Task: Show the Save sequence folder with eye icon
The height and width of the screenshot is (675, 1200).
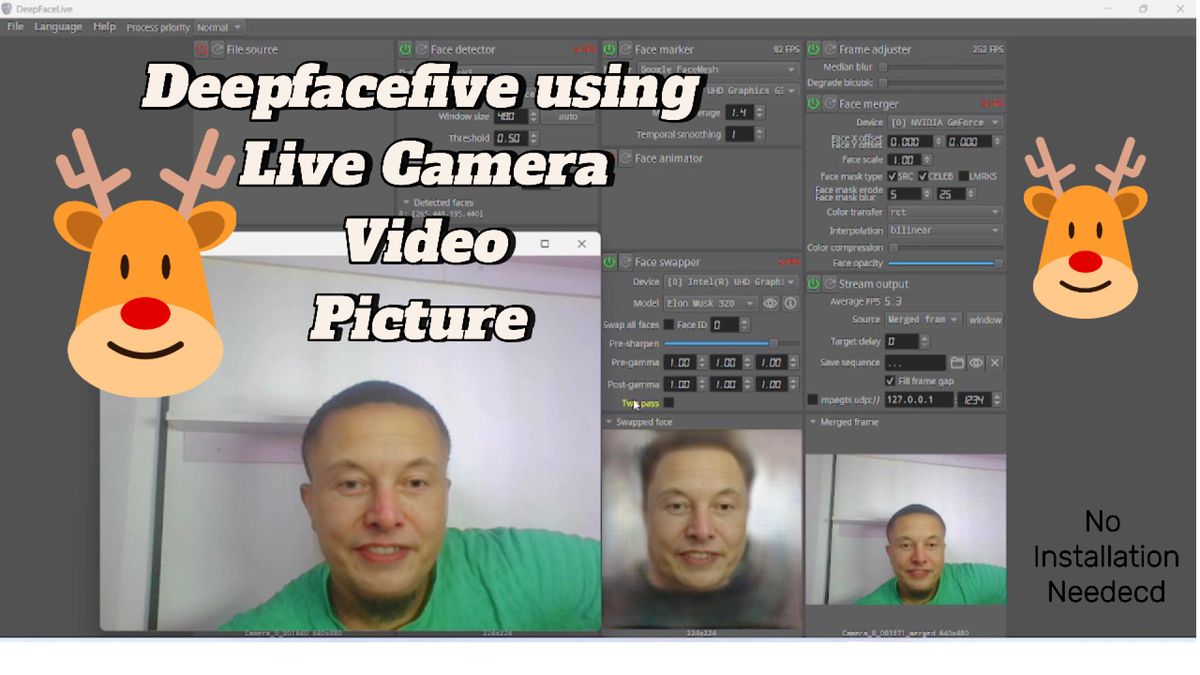Action: pyautogui.click(x=976, y=363)
